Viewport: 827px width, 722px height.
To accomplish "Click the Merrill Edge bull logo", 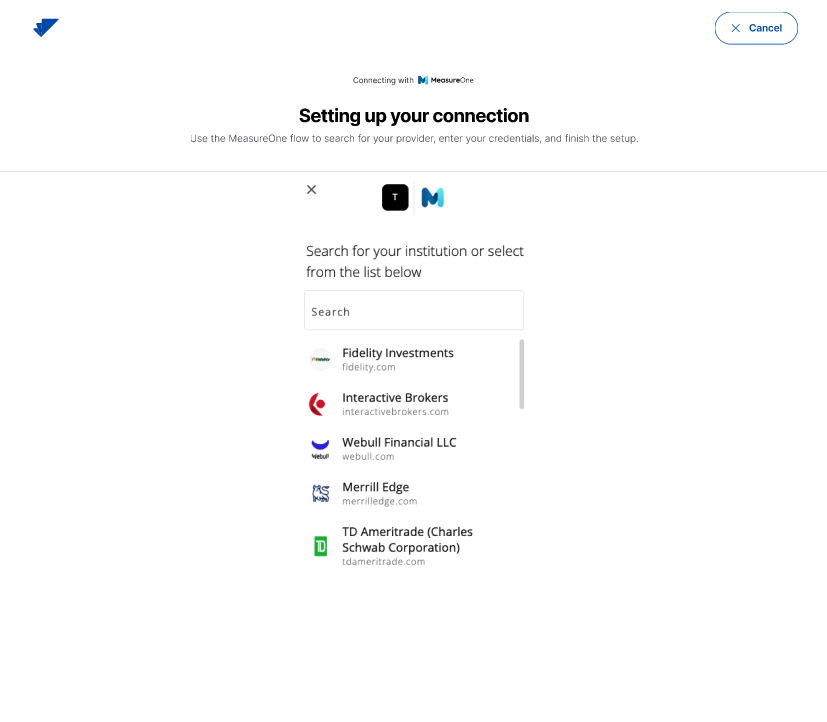I will coord(321,494).
